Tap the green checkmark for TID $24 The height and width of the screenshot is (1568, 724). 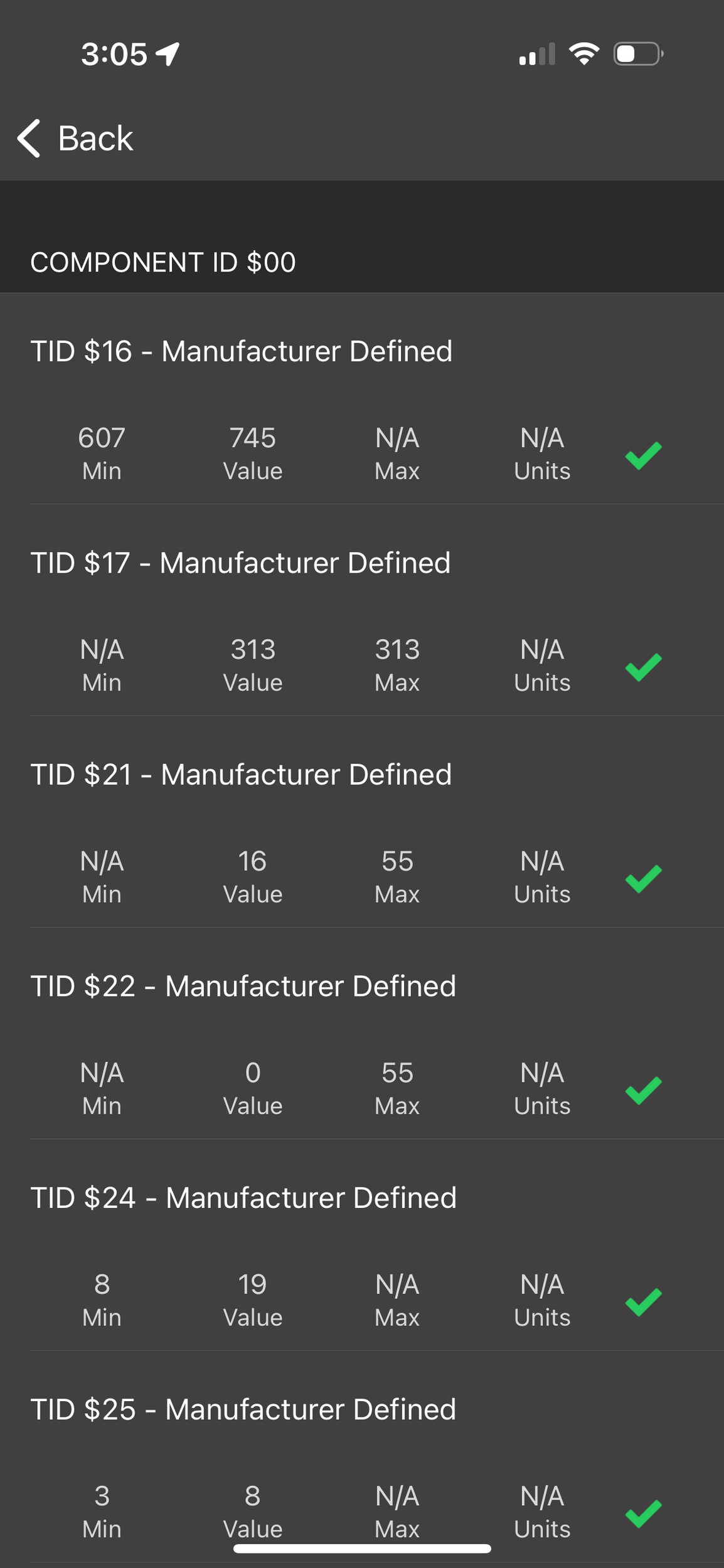click(644, 1301)
